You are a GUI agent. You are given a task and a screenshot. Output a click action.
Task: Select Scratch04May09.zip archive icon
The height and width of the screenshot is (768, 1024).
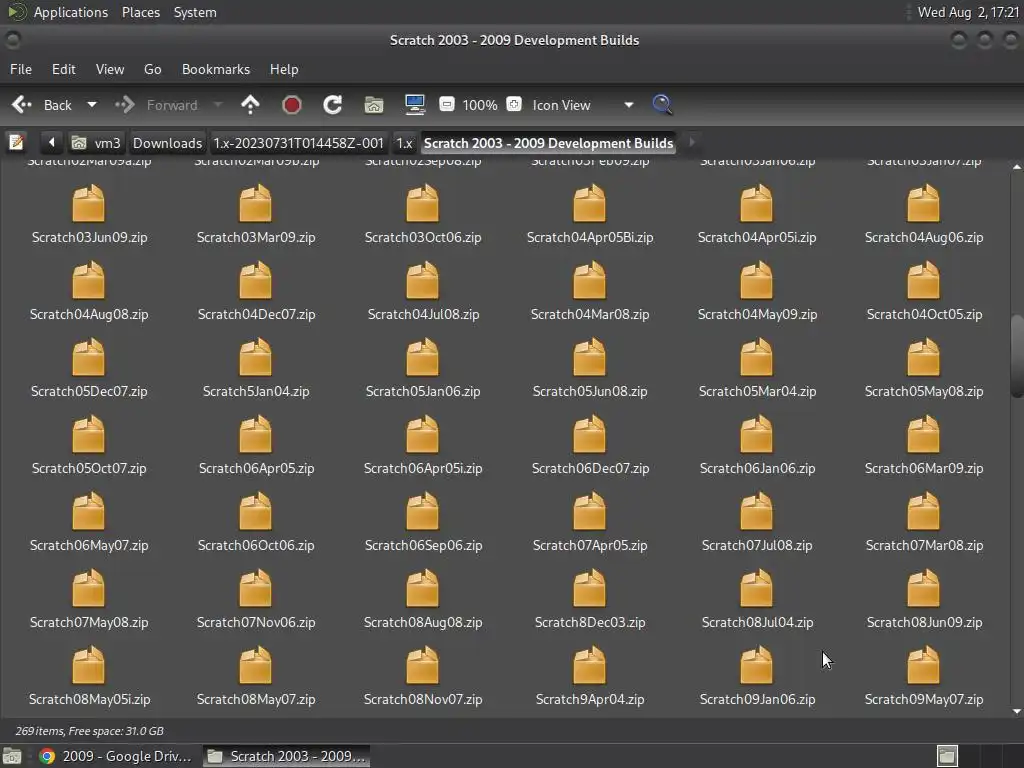point(756,281)
